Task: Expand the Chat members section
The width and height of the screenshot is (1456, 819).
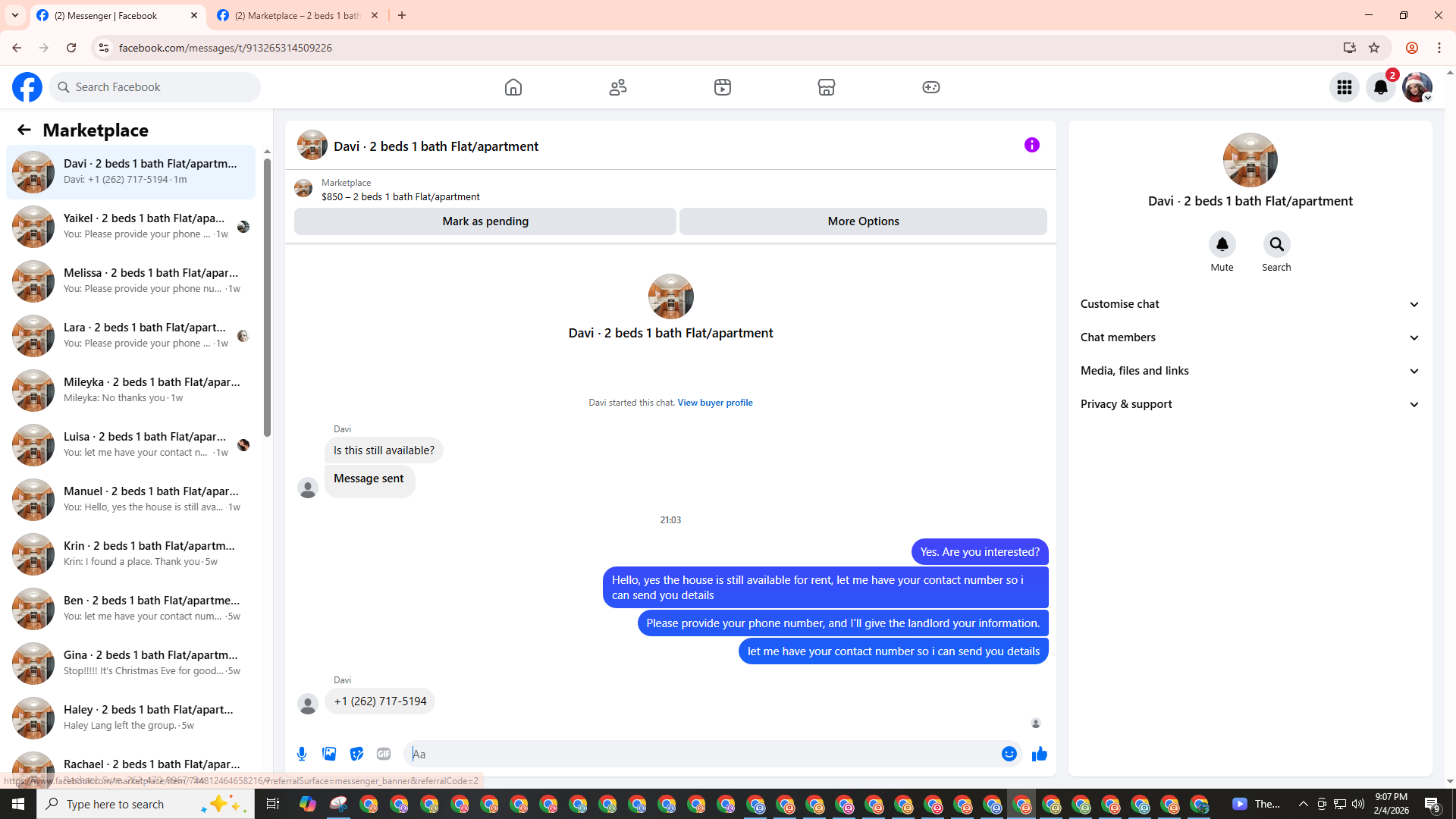Action: 1250,337
